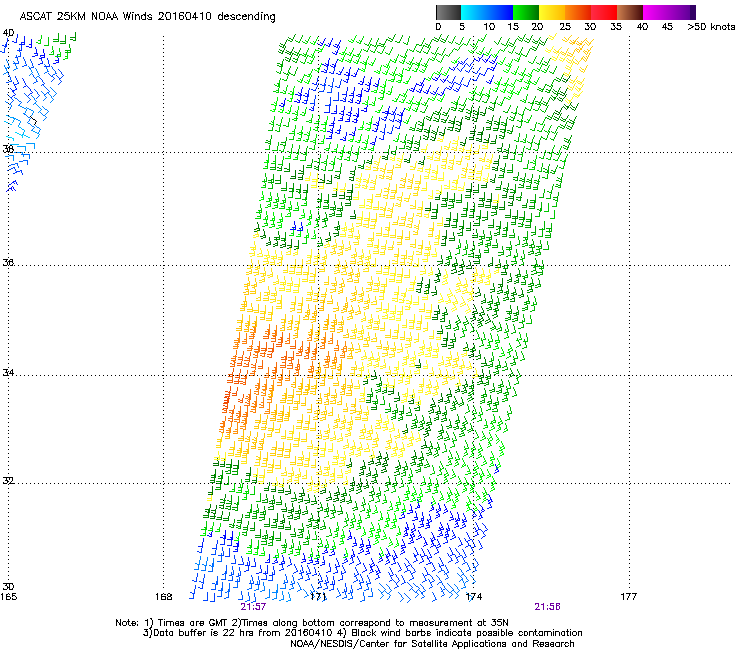Click the longitude label 174
Image resolution: width=740 pixels, height=650 pixels.
pos(474,597)
